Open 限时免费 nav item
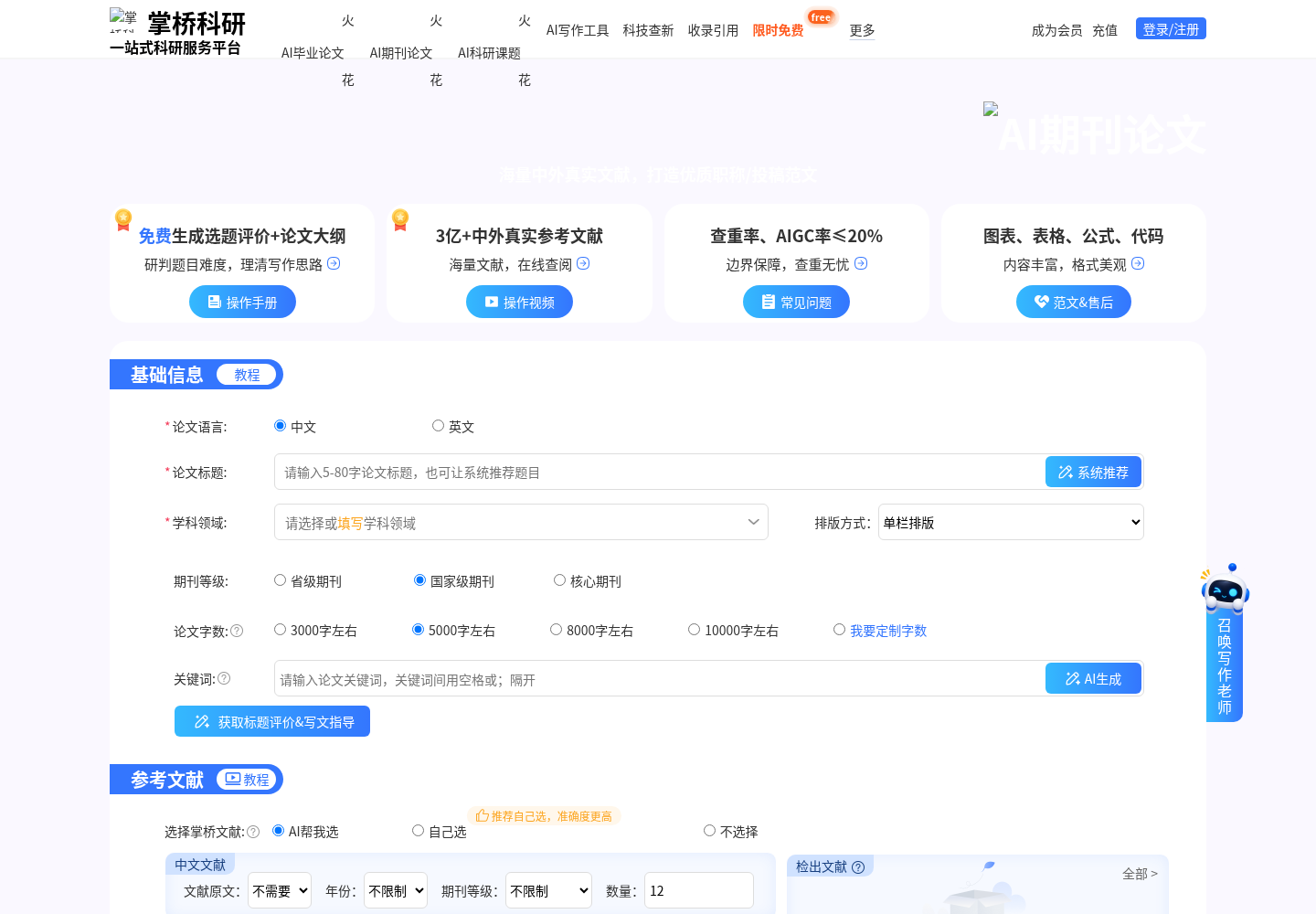 (x=778, y=30)
